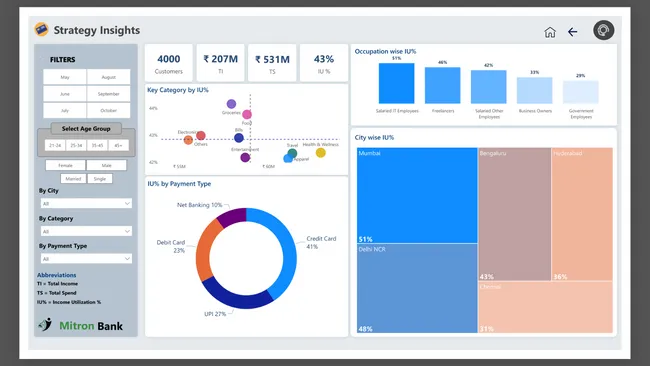The height and width of the screenshot is (366, 650).
Task: Click the teal Travel bubble
Action: (x=292, y=153)
